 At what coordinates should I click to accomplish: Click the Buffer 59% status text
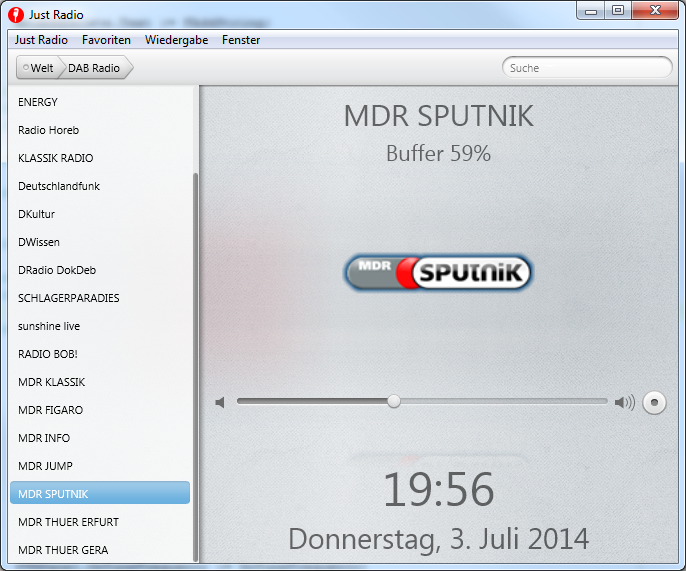(x=438, y=154)
